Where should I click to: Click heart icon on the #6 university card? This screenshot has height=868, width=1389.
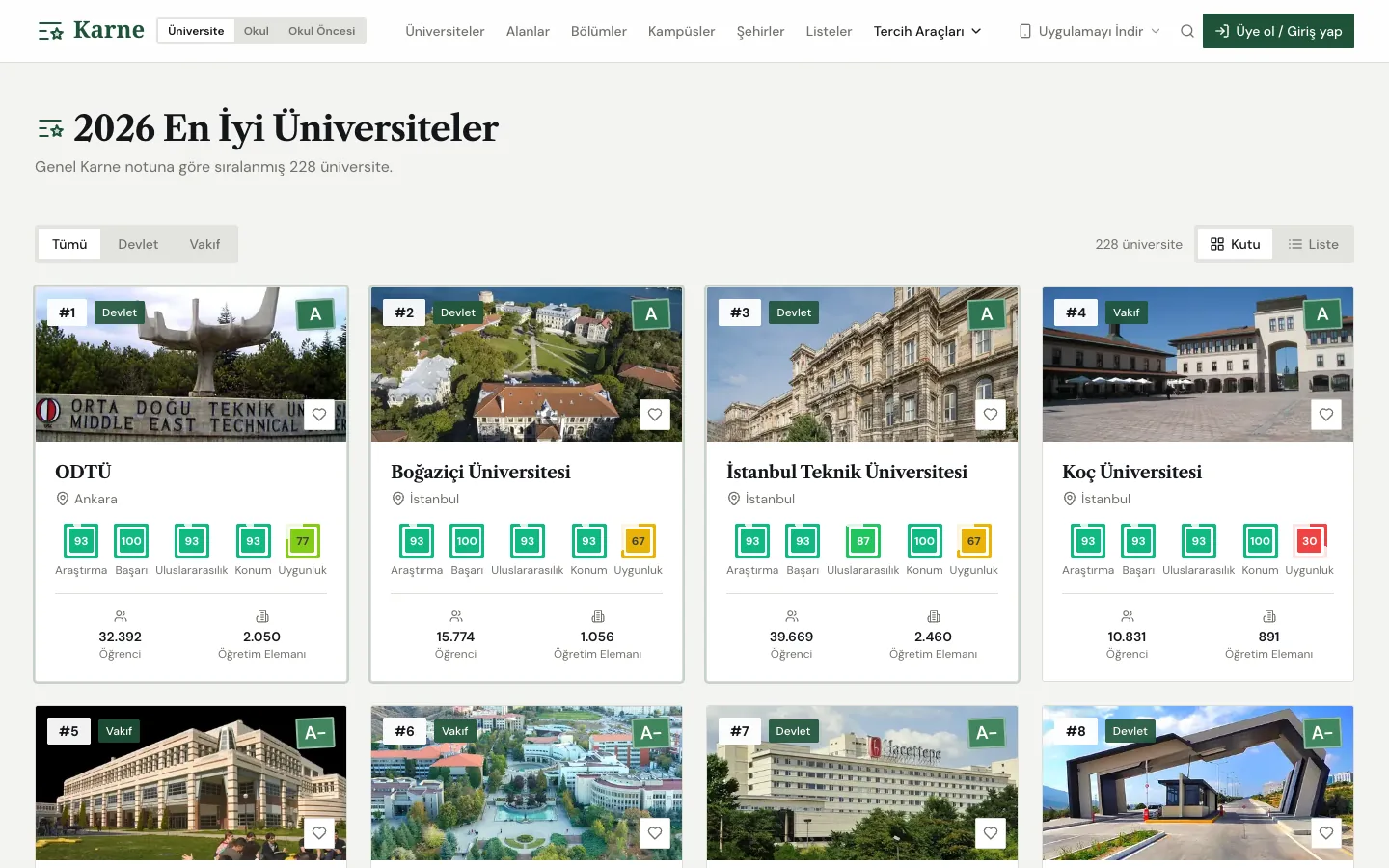655,833
